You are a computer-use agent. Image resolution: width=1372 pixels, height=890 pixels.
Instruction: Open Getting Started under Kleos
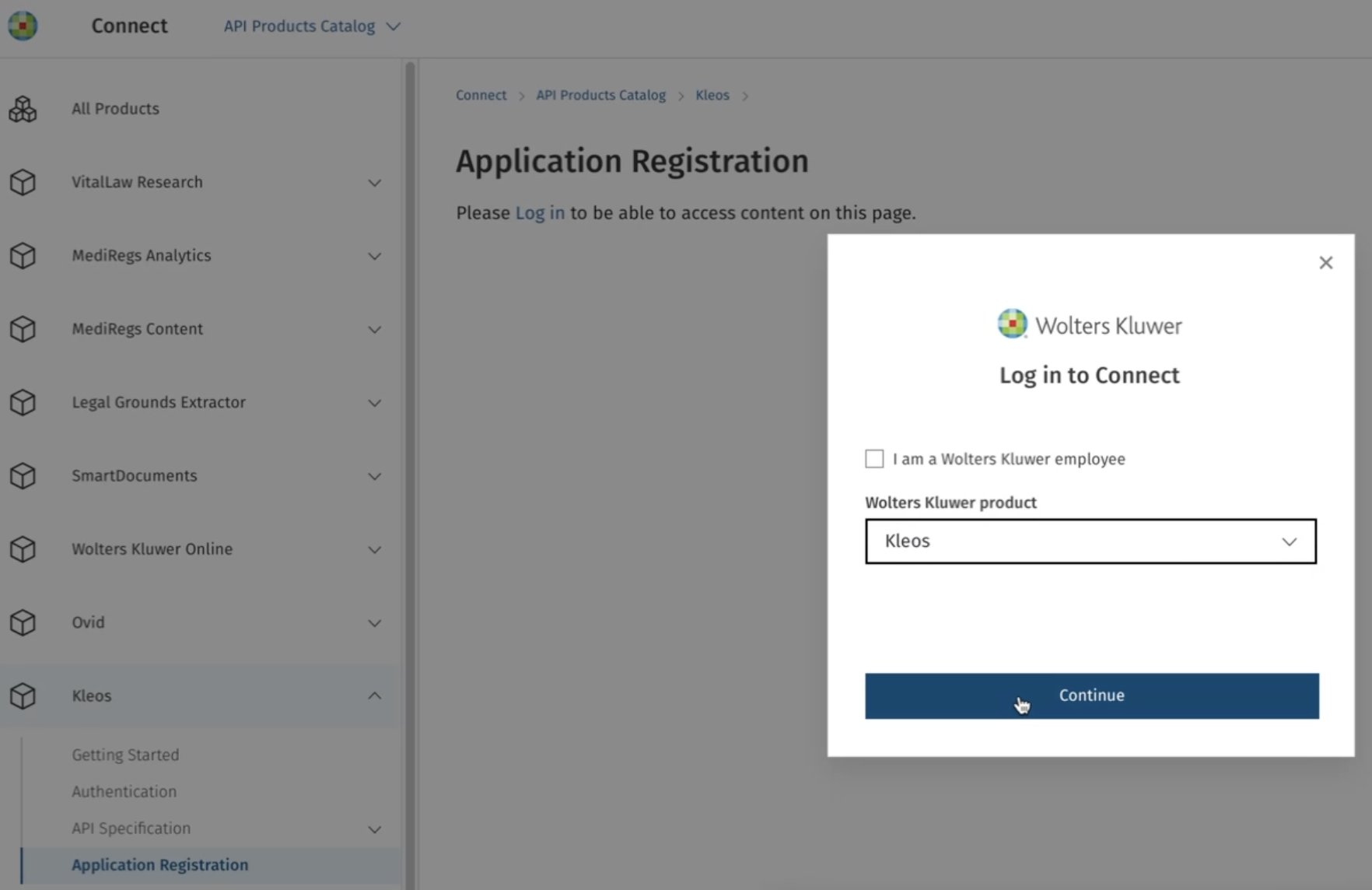(125, 755)
